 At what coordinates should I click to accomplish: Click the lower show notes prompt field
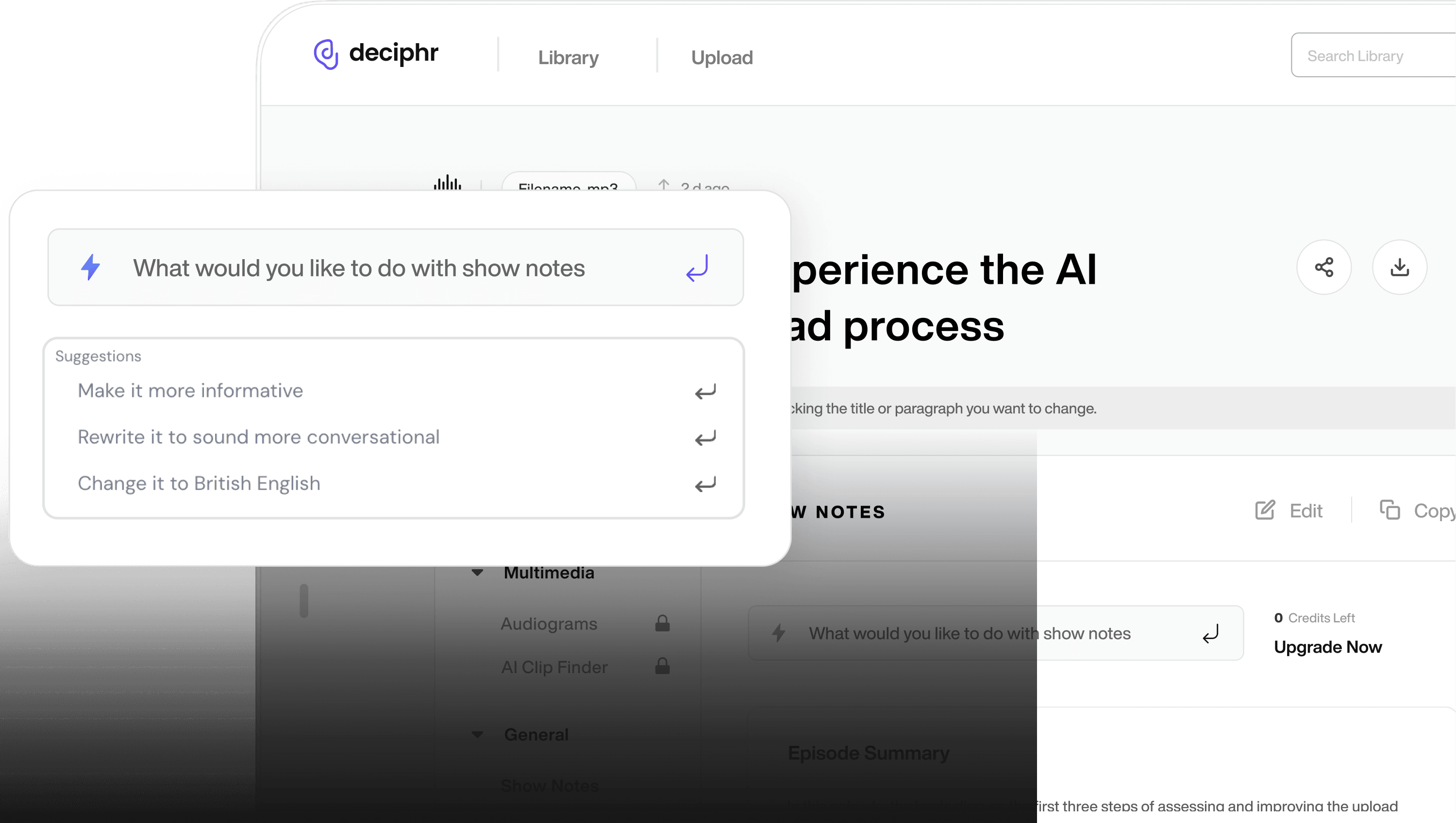[x=996, y=633]
